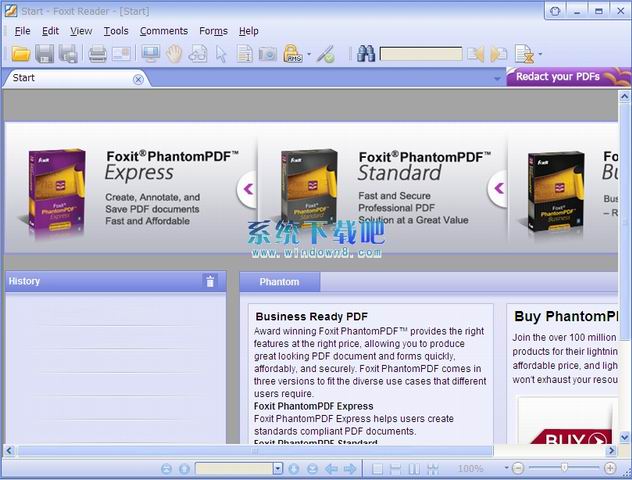Close the Start tab
The width and height of the screenshot is (632, 480).
coord(138,79)
